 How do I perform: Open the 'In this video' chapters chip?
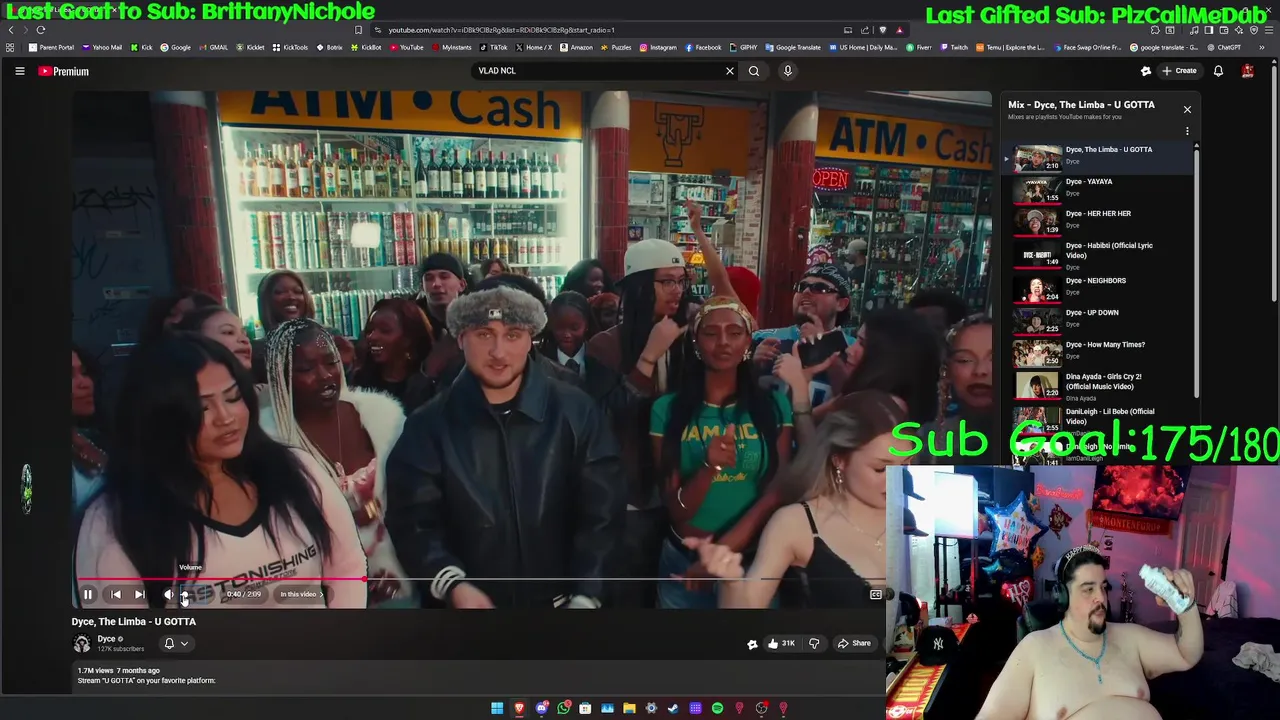301,594
